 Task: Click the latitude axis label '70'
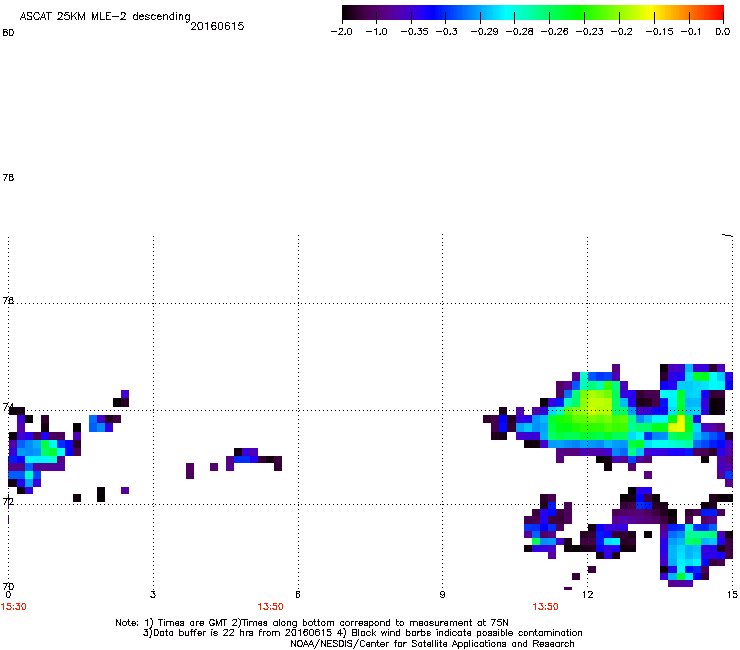[8, 586]
